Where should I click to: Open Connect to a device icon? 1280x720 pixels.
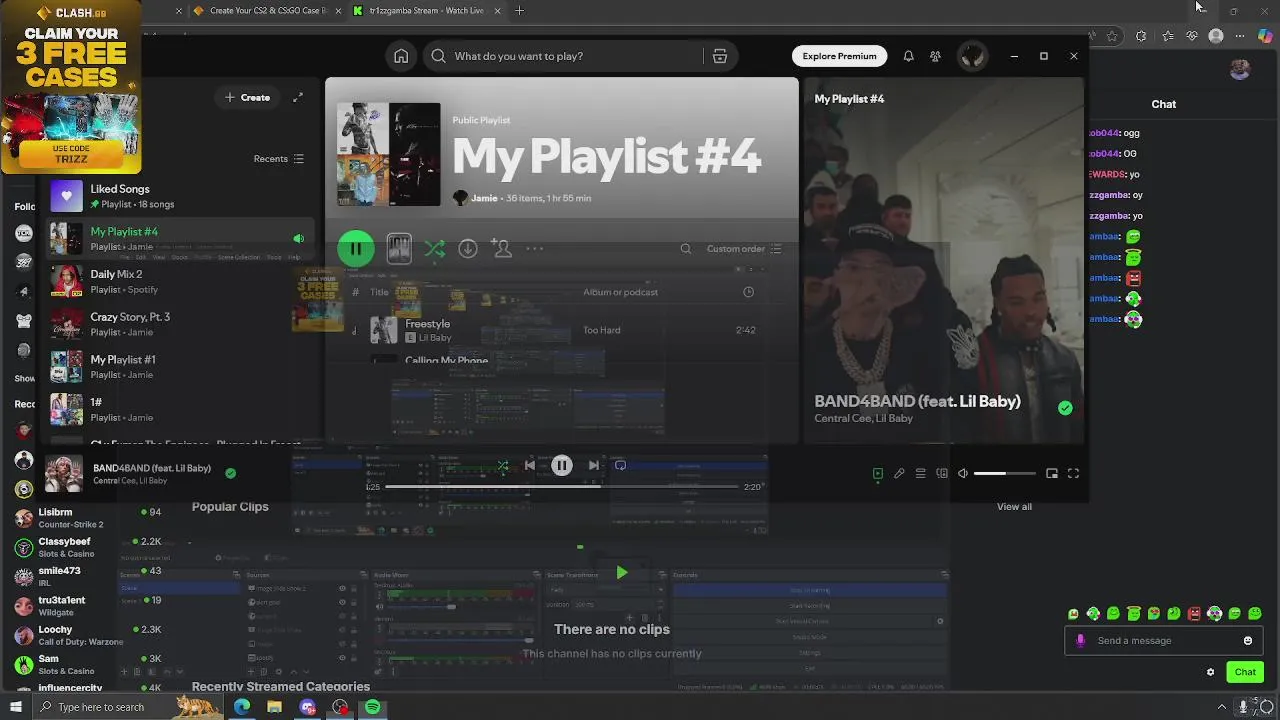(x=942, y=474)
